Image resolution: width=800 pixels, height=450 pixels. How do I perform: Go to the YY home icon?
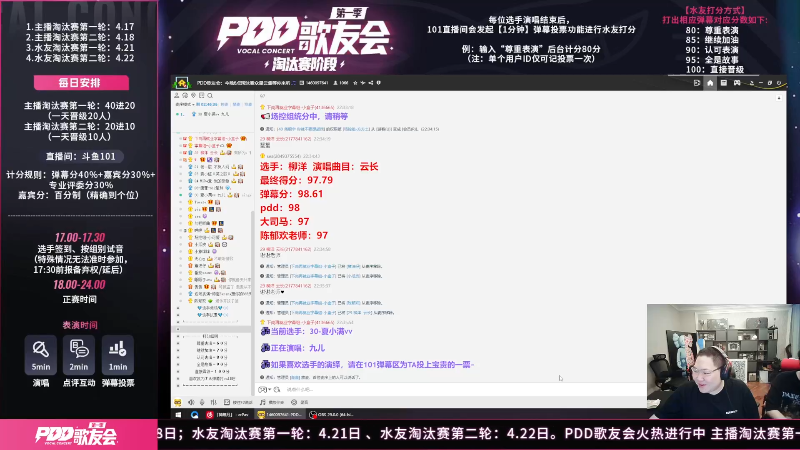click(x=710, y=83)
